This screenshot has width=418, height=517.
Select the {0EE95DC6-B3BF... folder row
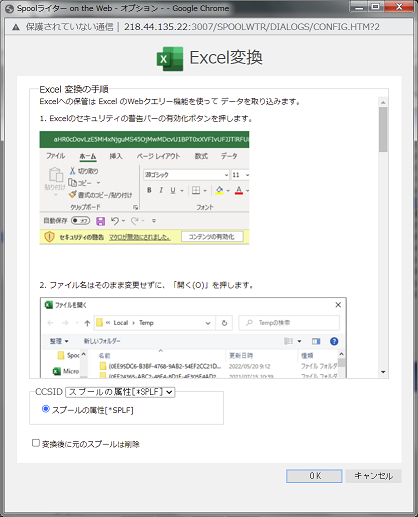tap(218, 366)
